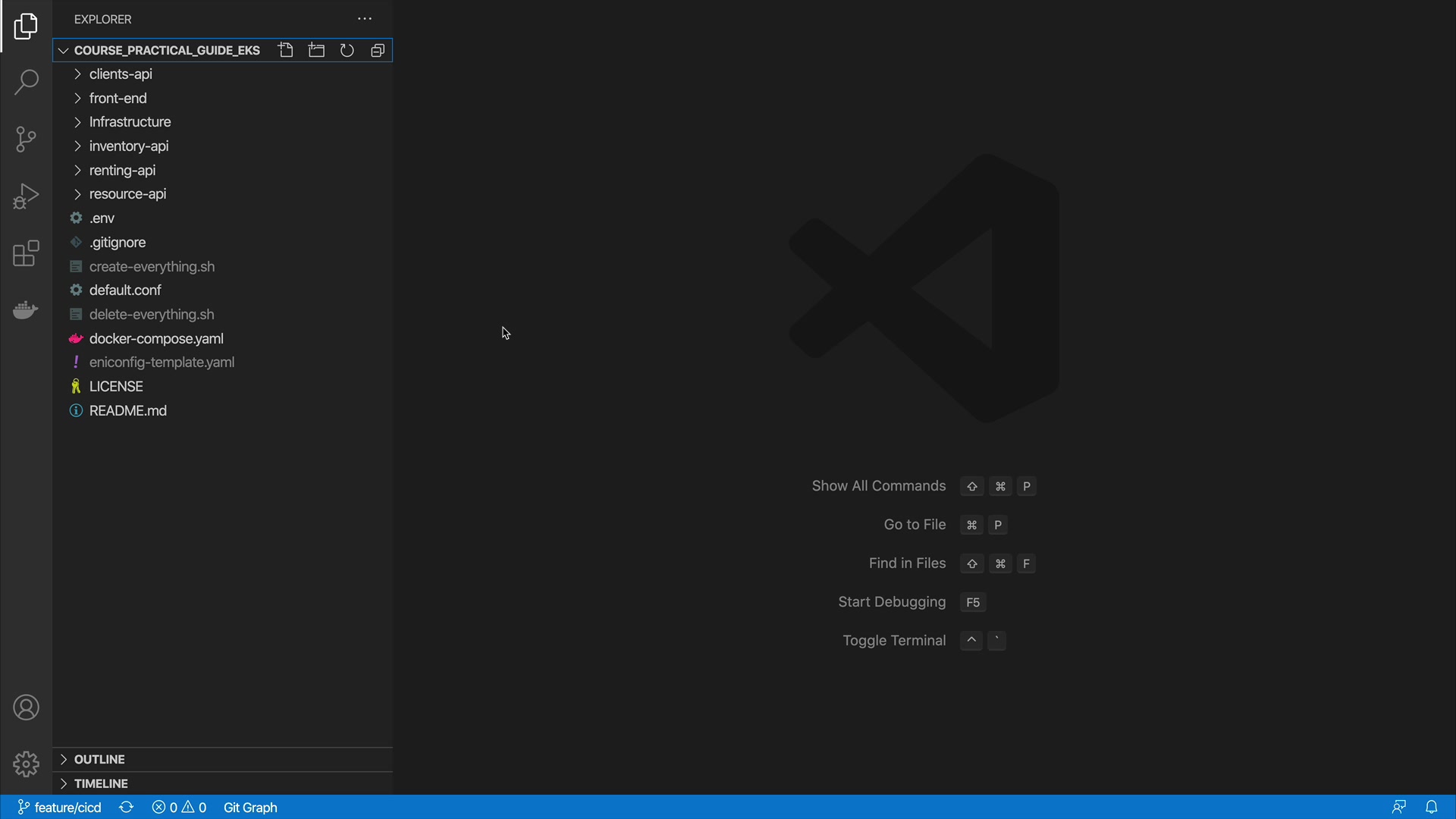
Task: Expand the OUTLINE section
Action: pos(99,759)
